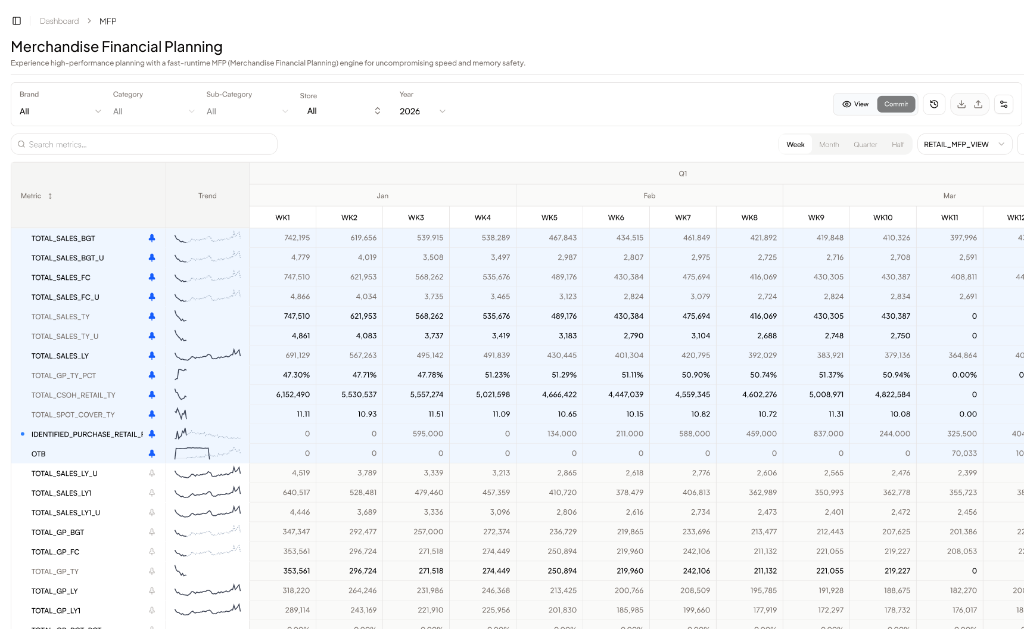The image size is (1024, 629).
Task: Click the MFP breadcrumb
Action: (108, 21)
